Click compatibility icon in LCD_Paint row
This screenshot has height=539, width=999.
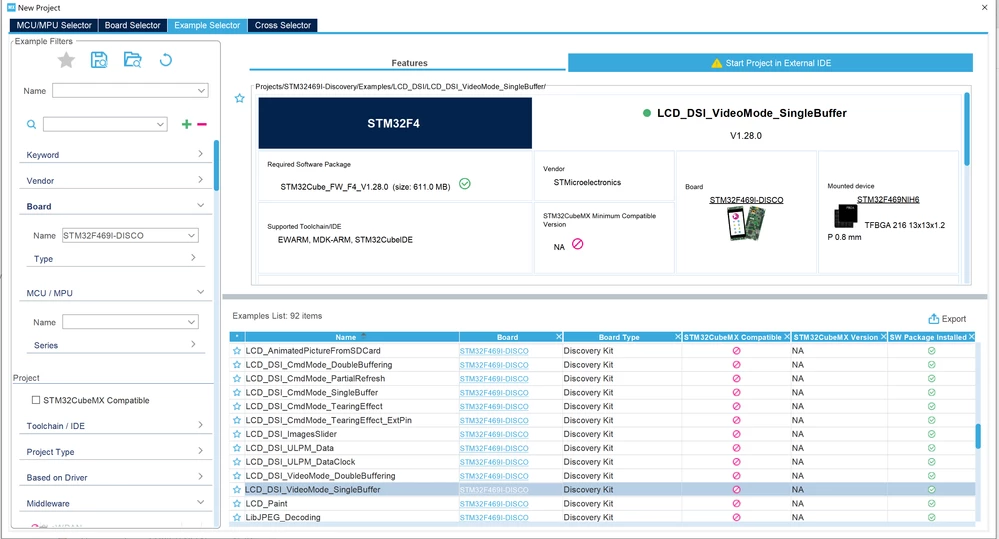[x=737, y=503]
